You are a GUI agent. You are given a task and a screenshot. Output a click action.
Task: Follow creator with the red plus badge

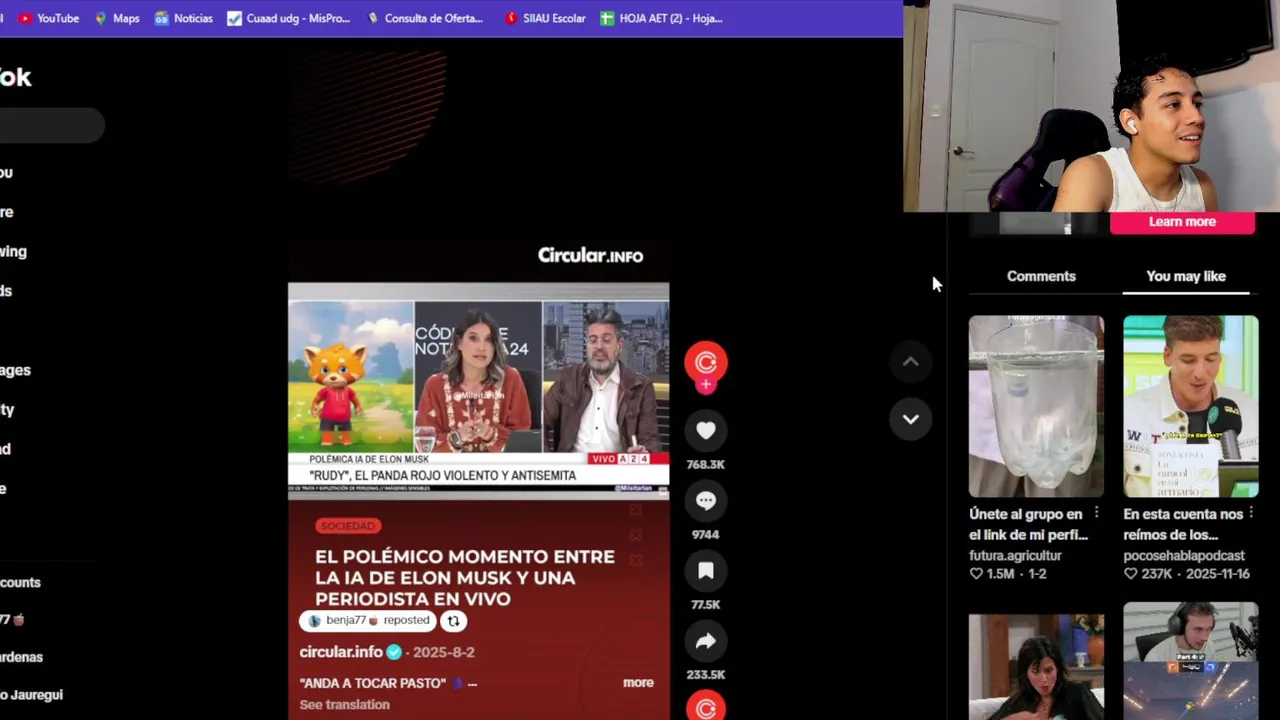pos(706,385)
